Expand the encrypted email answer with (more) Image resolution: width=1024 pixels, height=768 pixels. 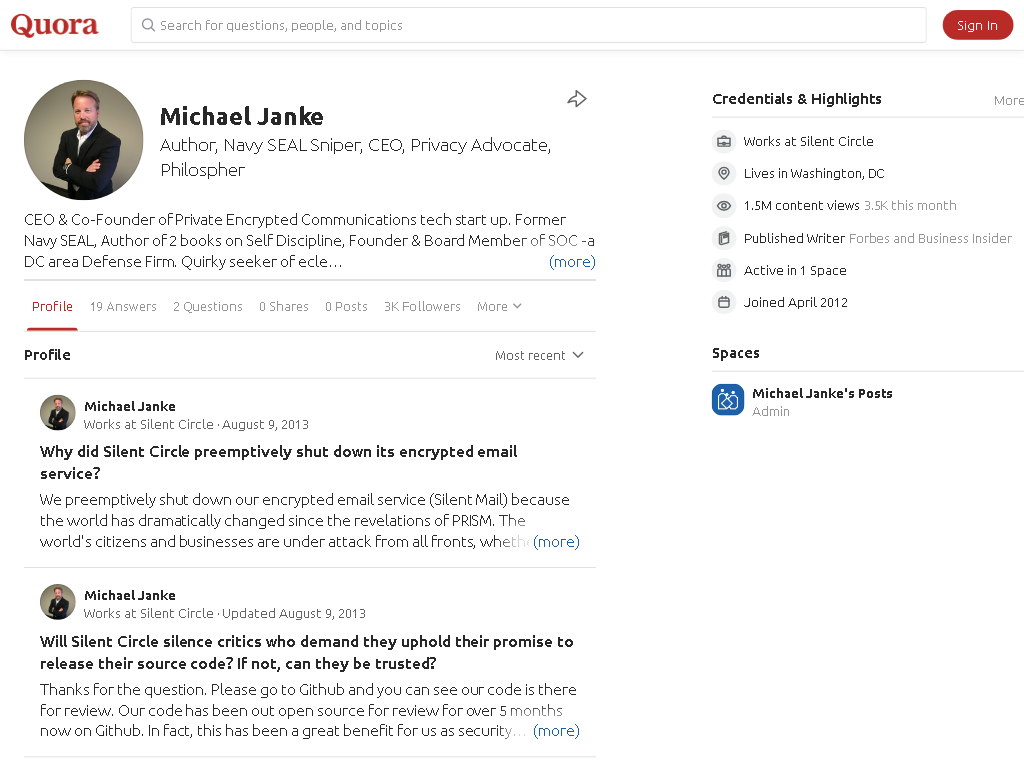pyautogui.click(x=556, y=542)
